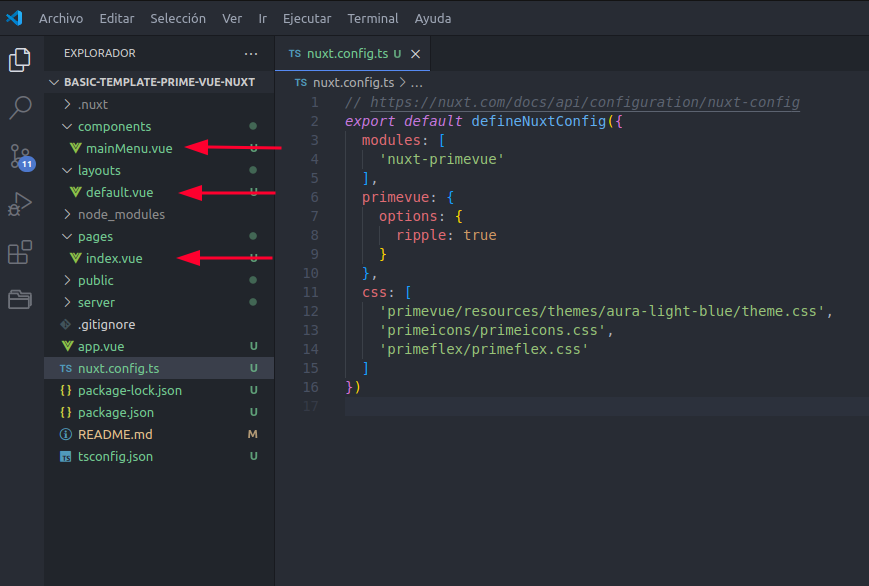Place cursor on empty line 17

point(606,406)
